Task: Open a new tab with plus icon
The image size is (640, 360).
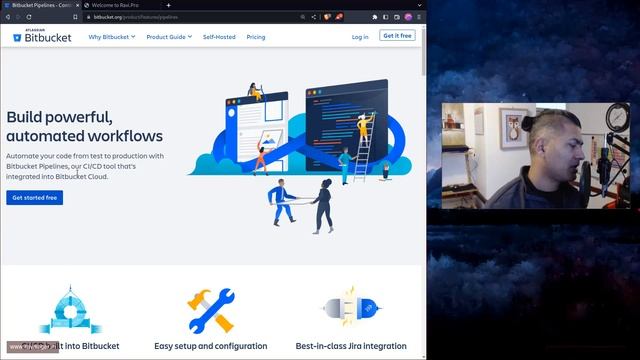Action: point(169,5)
